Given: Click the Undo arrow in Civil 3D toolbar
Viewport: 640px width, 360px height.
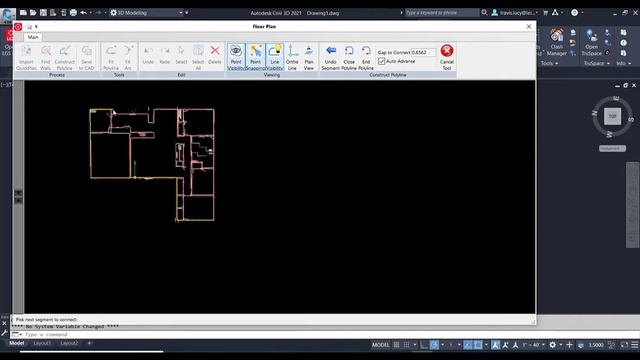Looking at the screenshot, I should pos(83,13).
